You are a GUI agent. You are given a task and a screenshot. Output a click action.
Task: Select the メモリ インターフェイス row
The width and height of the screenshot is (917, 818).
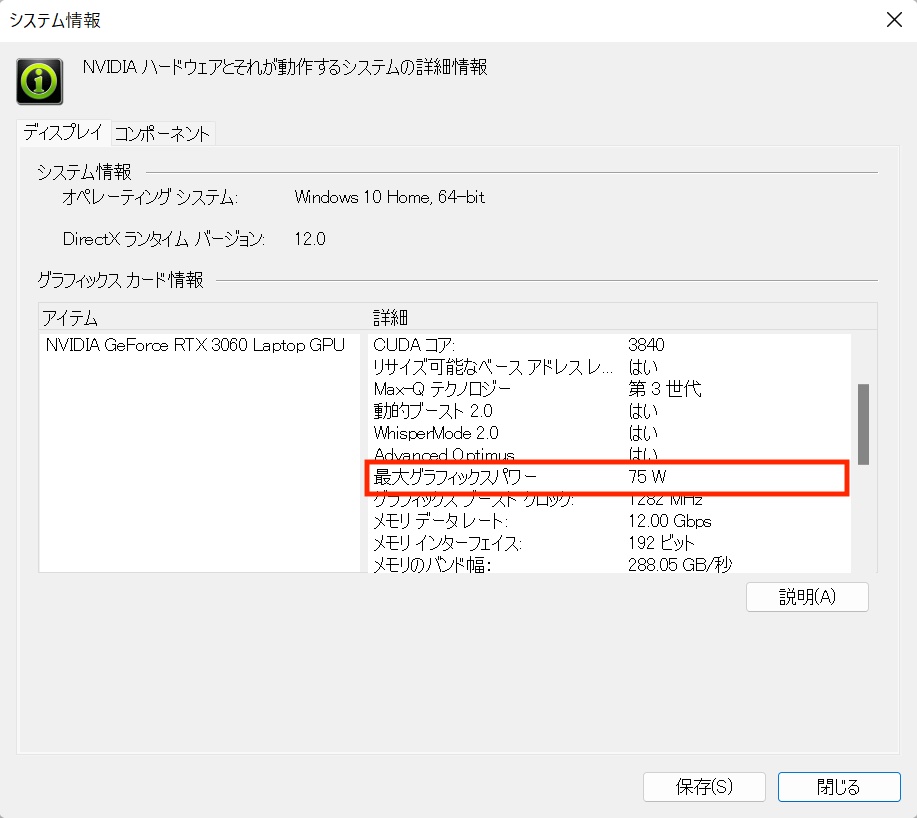click(x=609, y=543)
